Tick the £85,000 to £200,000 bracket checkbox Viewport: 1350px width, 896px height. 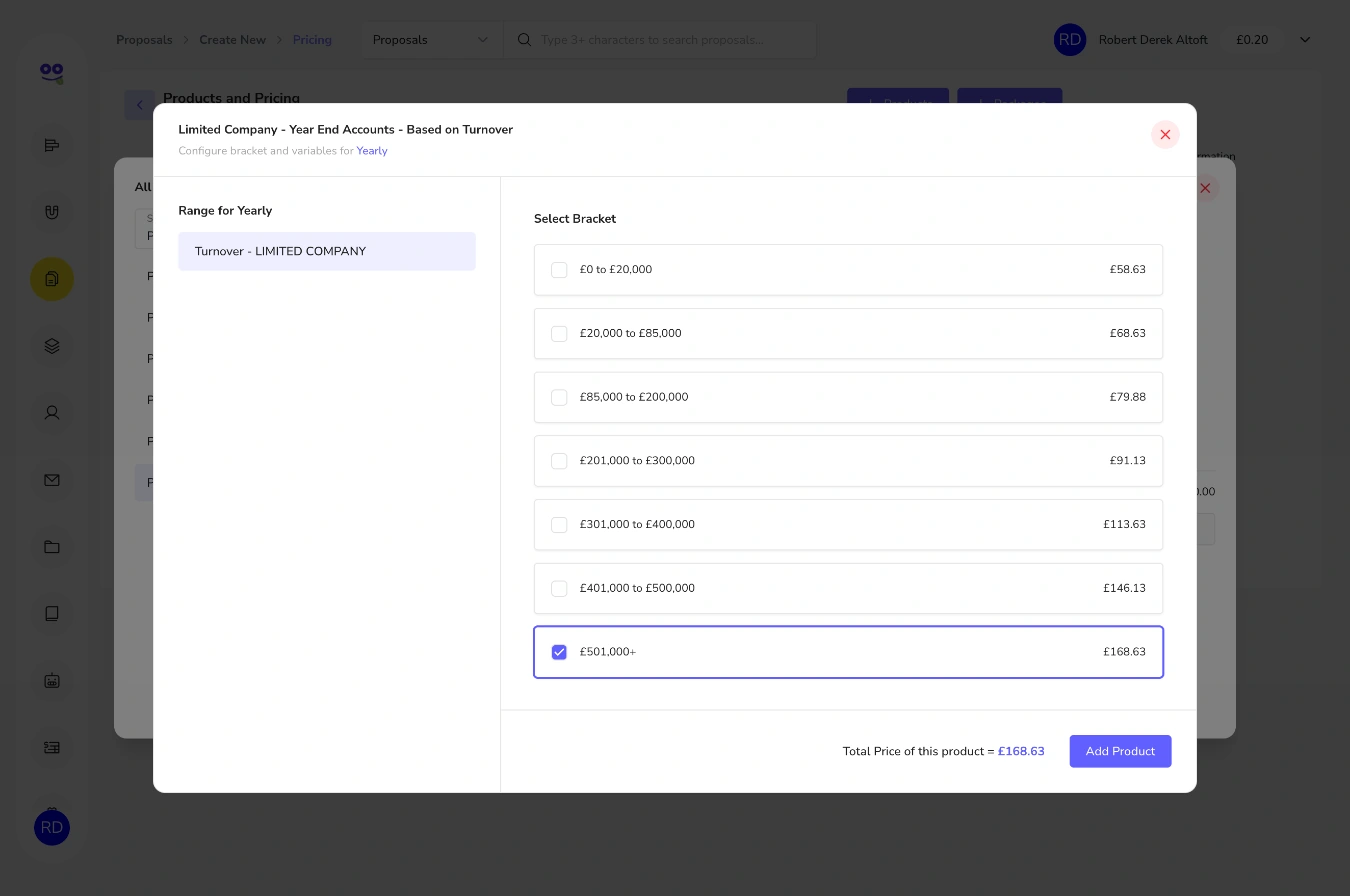pyautogui.click(x=559, y=398)
